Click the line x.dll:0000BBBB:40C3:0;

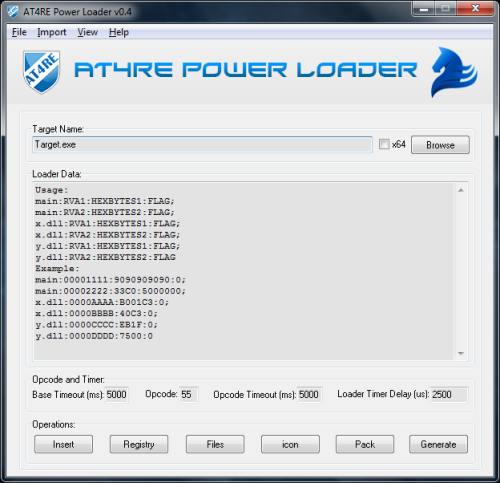96,313
